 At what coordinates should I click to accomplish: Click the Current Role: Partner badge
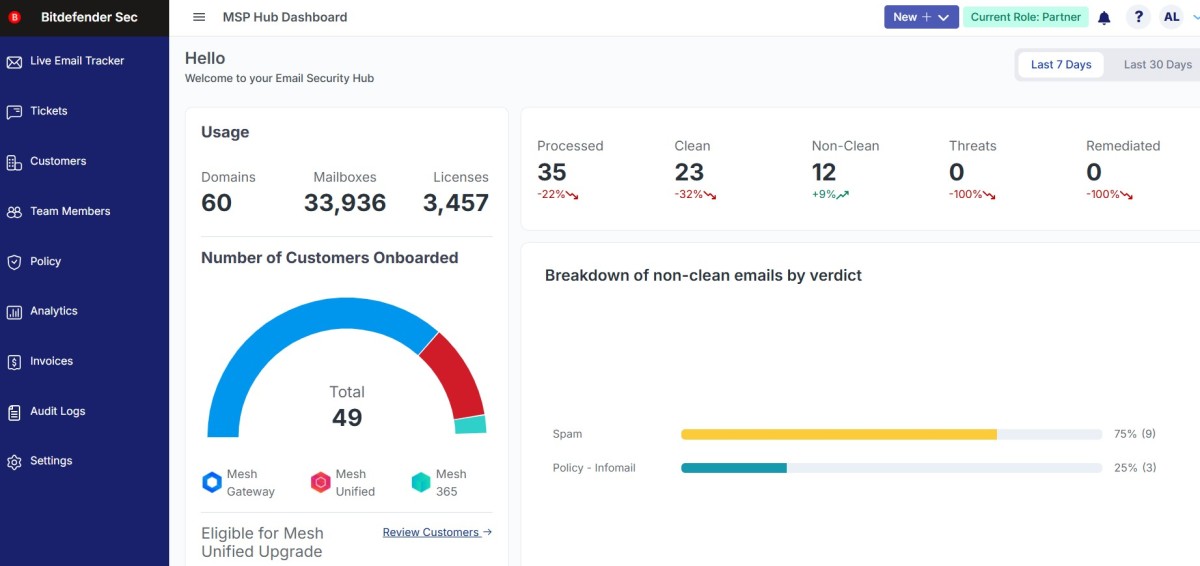point(1025,17)
